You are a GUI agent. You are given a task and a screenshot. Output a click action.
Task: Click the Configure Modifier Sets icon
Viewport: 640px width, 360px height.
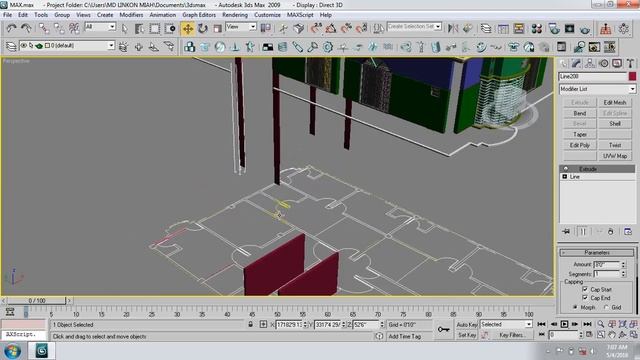click(628, 231)
